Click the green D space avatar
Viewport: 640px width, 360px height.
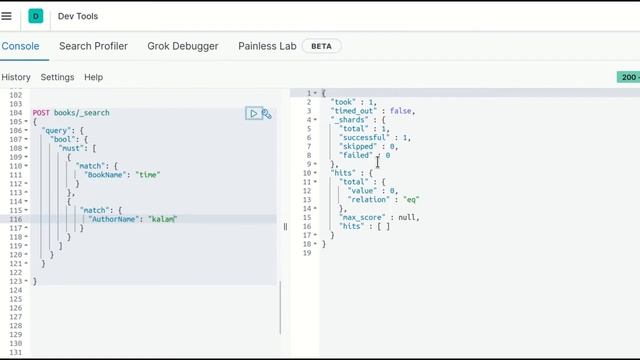coord(36,16)
